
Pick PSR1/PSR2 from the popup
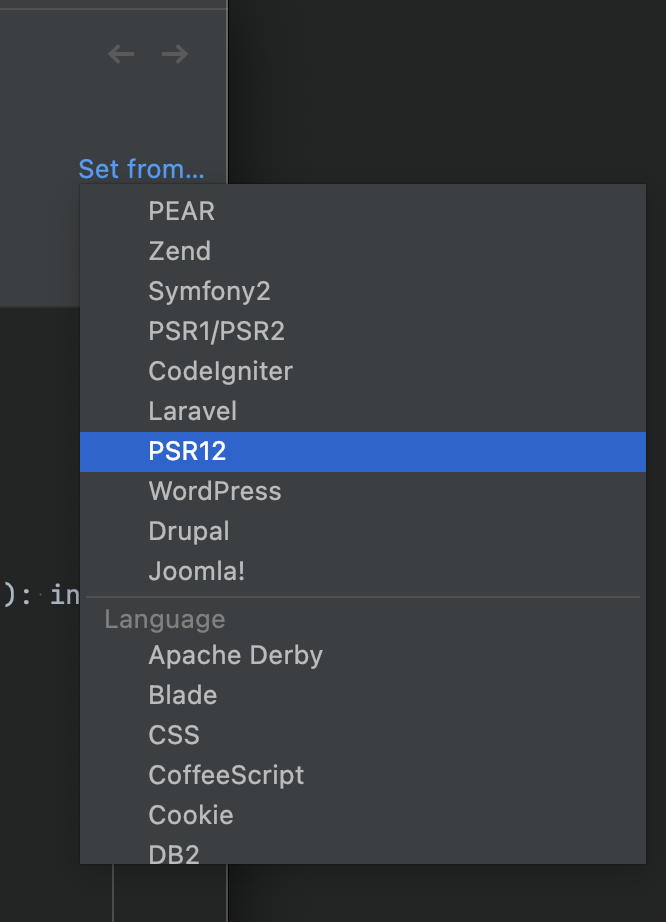point(216,331)
